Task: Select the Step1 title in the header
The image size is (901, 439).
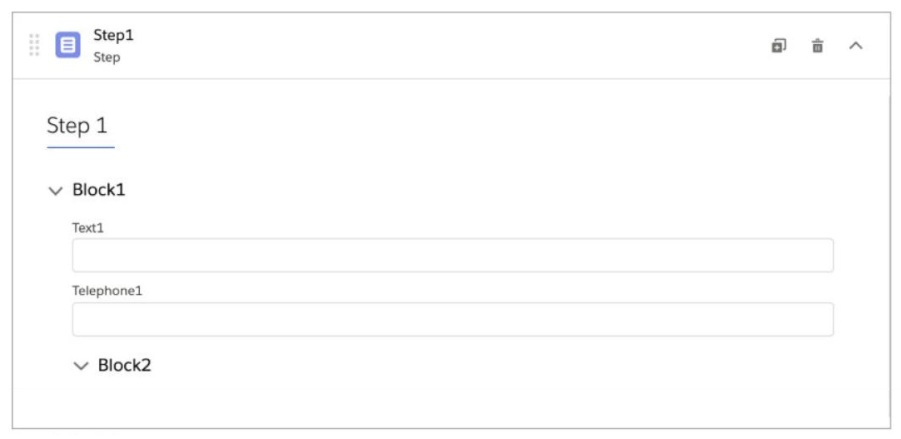Action: 113,35
